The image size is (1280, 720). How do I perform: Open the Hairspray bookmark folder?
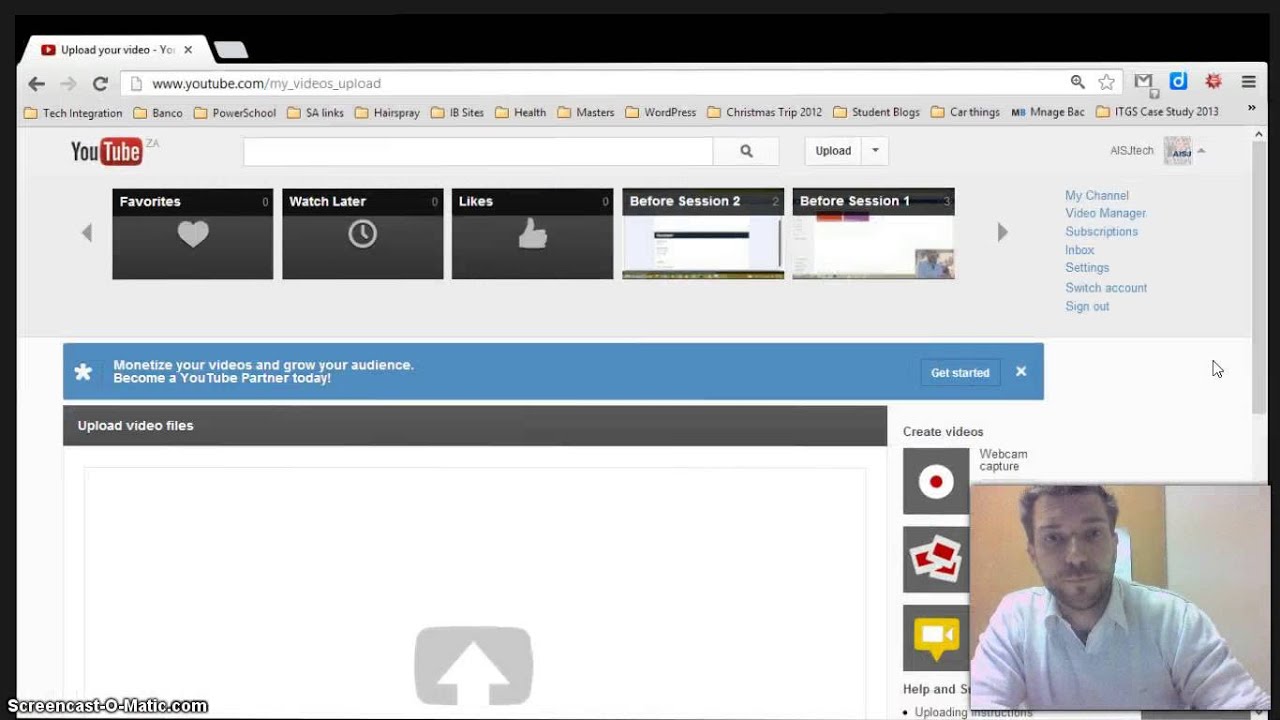[x=387, y=113]
